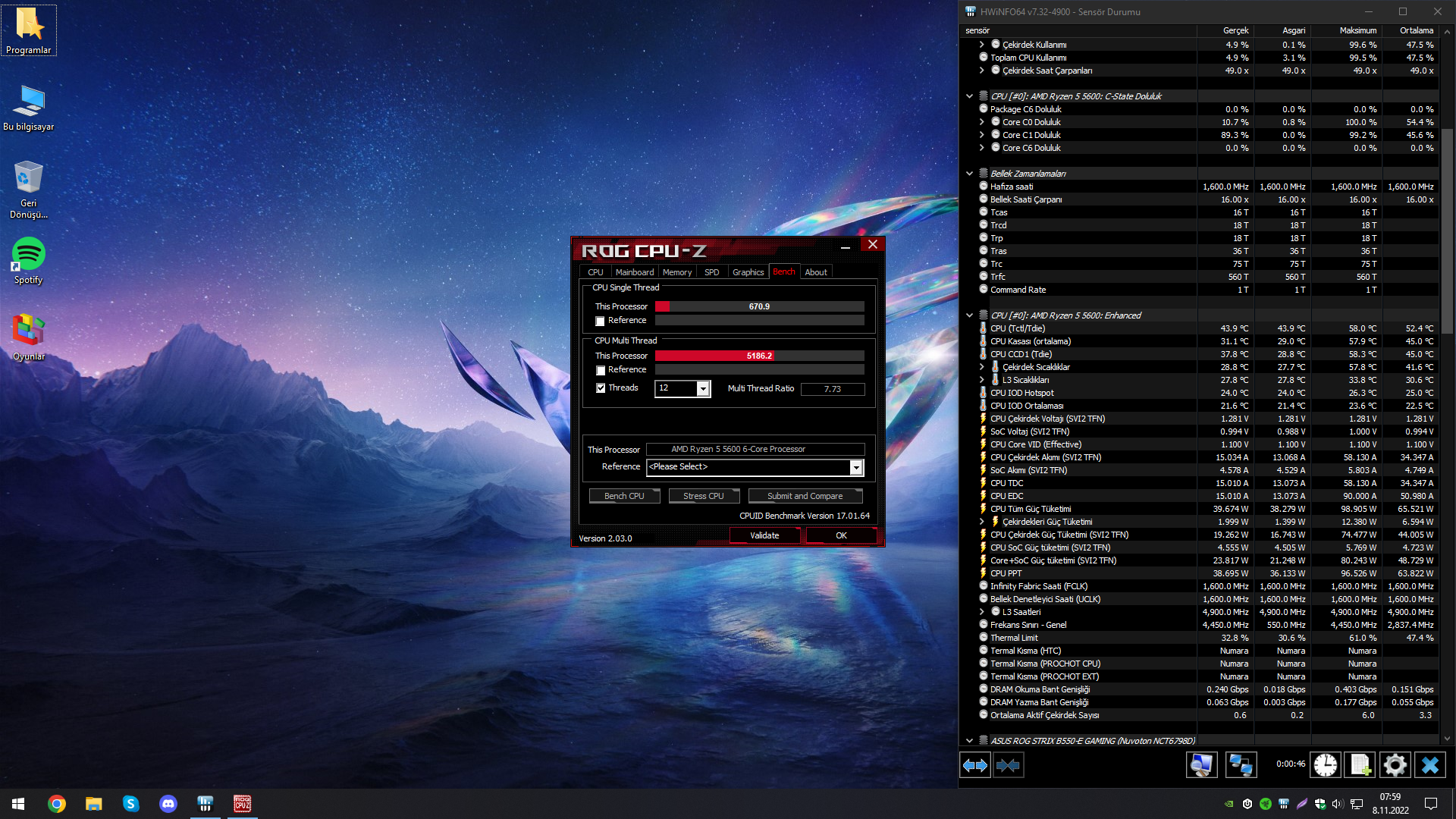
Task: Open Skype from taskbar
Action: (130, 804)
